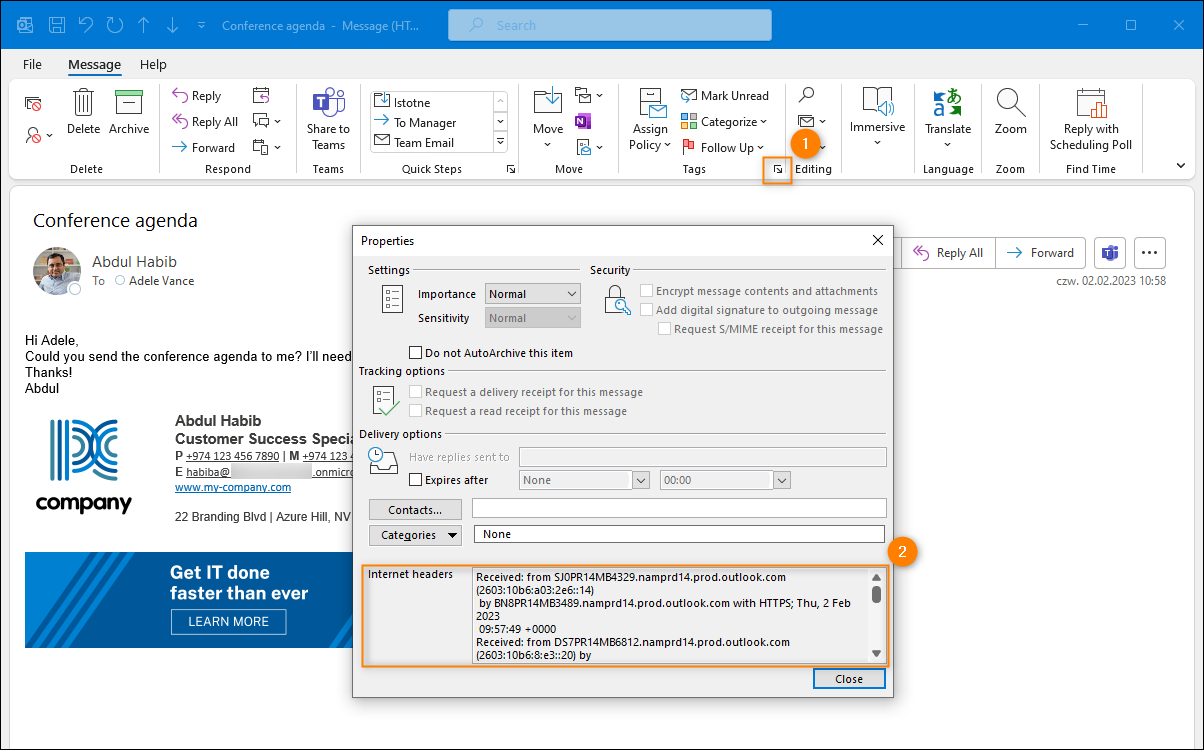Image resolution: width=1204 pixels, height=750 pixels.
Task: Send message to OneNote
Action: (583, 121)
